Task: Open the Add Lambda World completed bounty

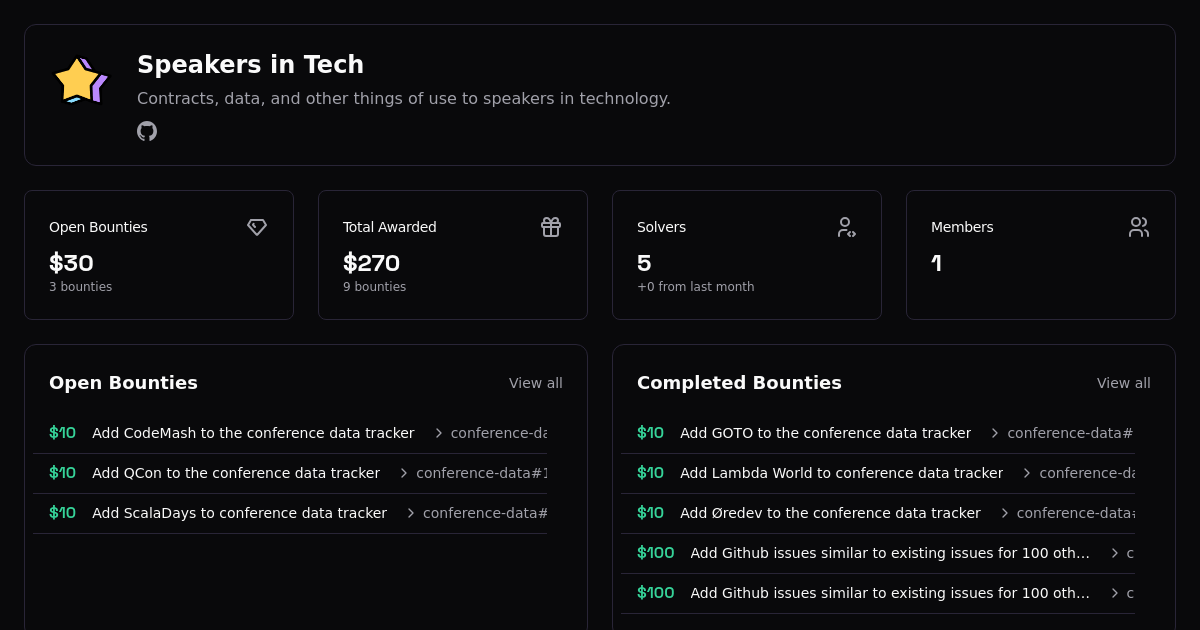Action: point(841,473)
